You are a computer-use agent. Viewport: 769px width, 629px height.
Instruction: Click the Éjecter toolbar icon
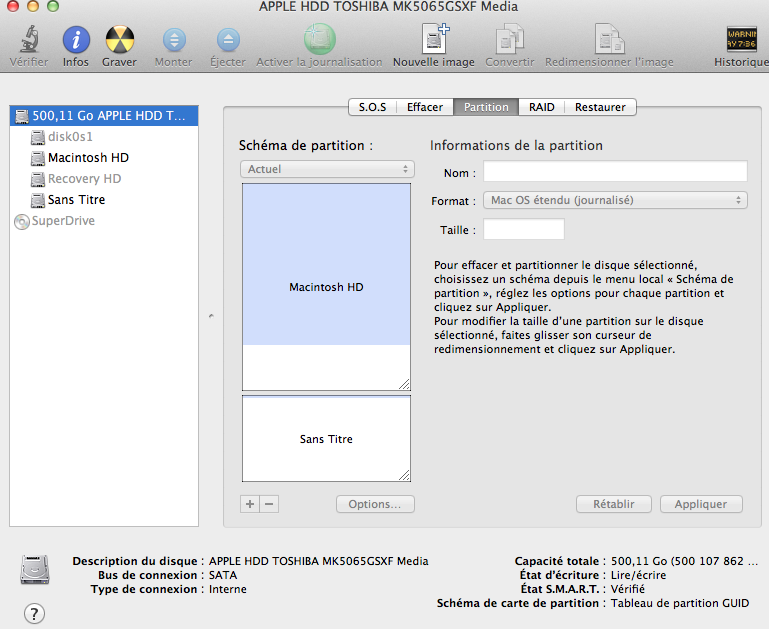(228, 40)
